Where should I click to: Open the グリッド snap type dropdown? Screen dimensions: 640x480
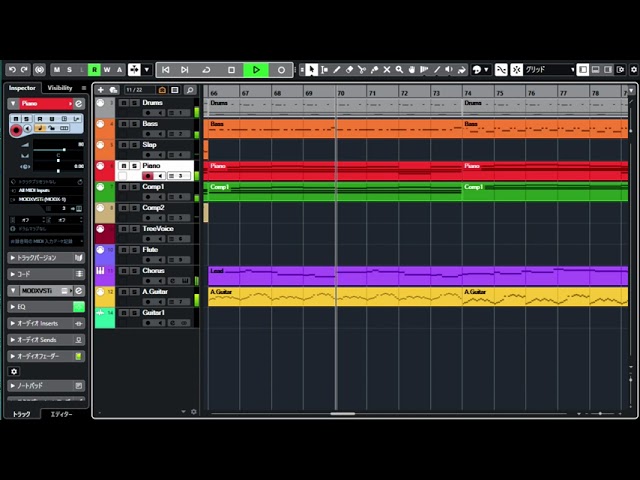549,70
